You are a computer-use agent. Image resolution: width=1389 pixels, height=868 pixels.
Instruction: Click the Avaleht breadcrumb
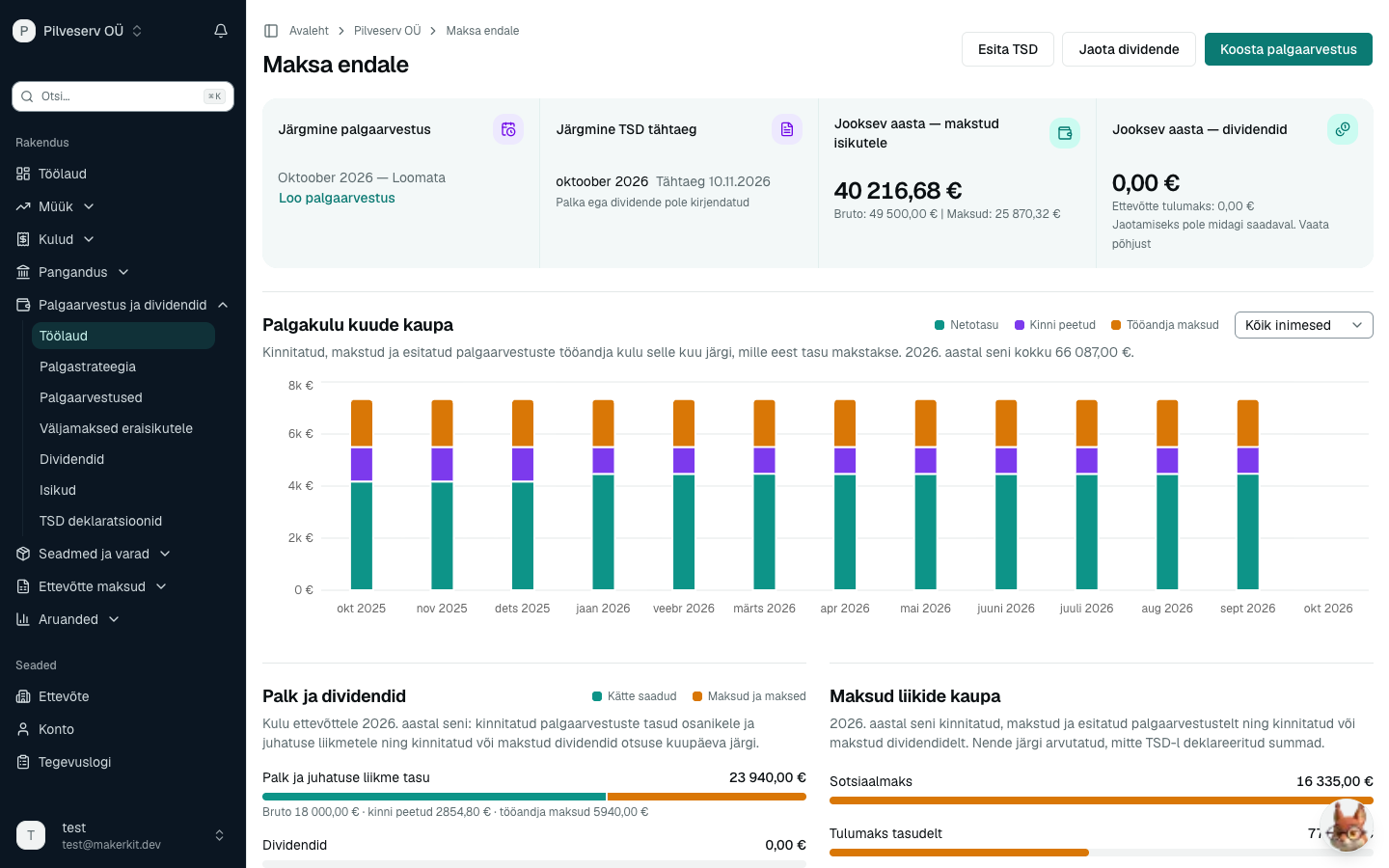[309, 31]
